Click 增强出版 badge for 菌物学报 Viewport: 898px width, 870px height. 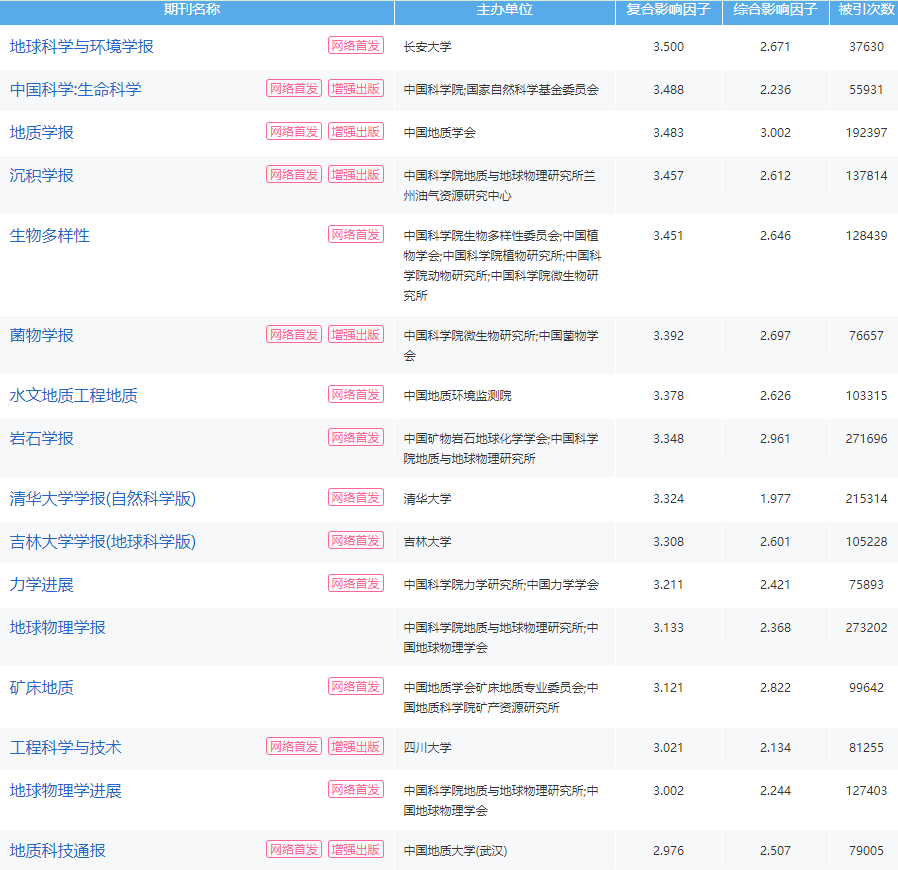tap(356, 334)
